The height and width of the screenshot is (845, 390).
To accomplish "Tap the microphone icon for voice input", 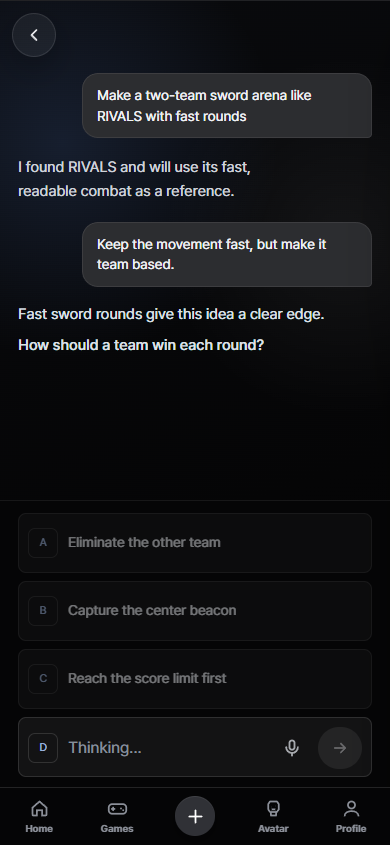I will [292, 747].
